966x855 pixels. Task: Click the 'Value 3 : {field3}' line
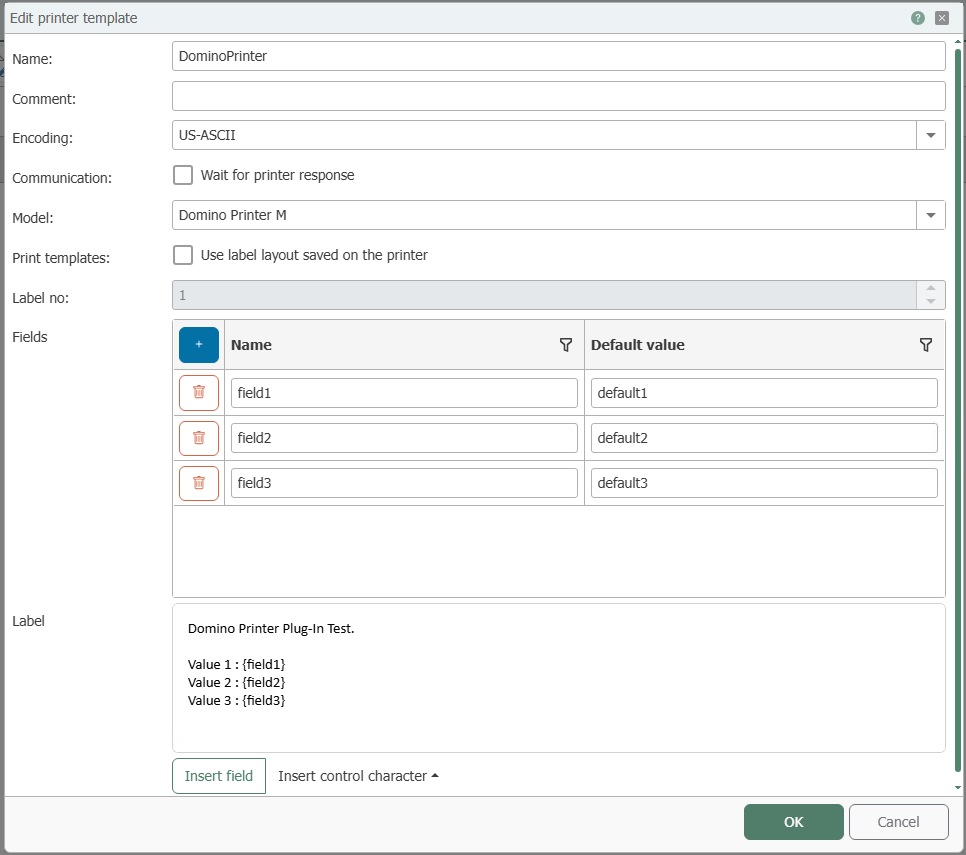237,700
